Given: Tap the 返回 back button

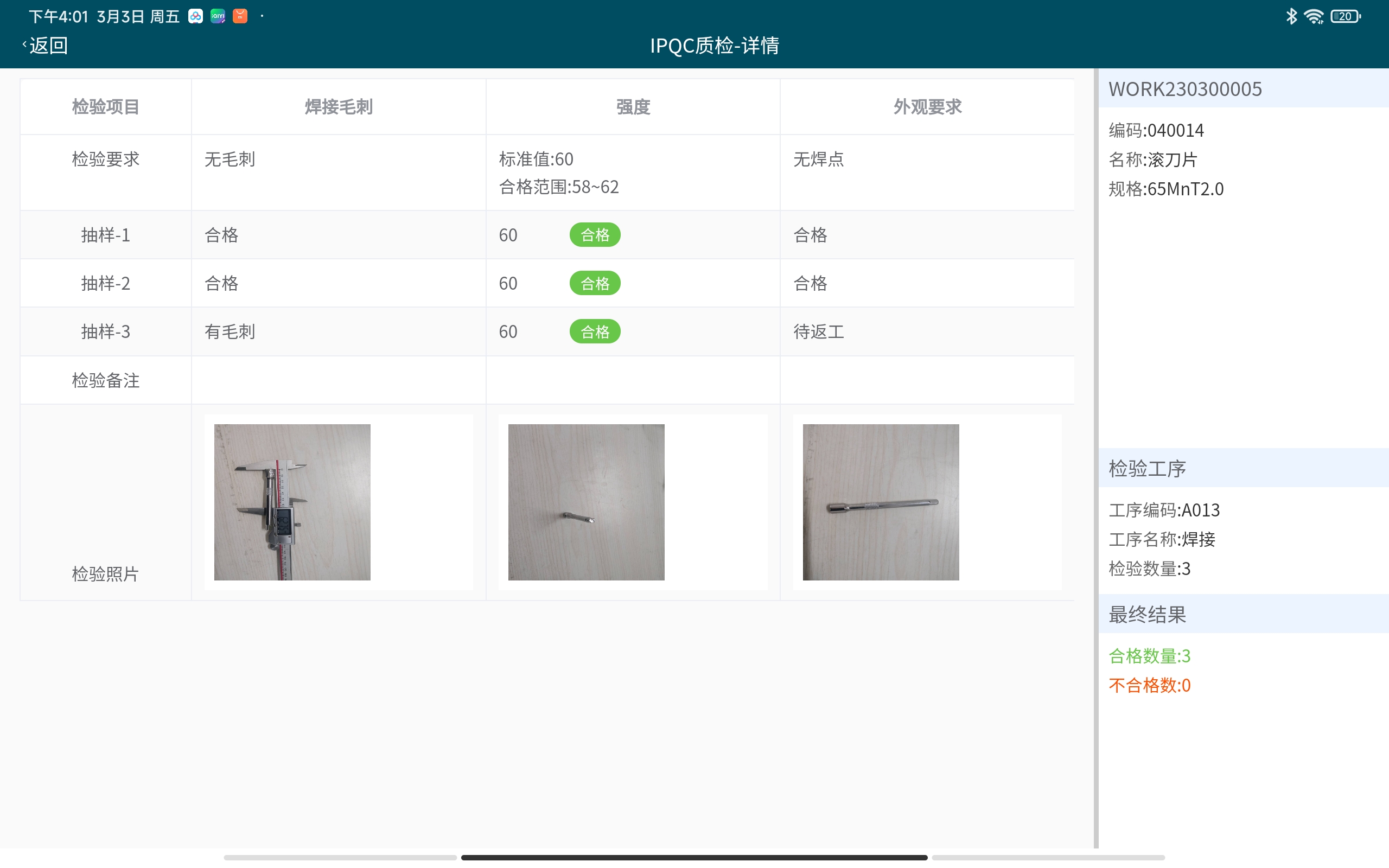Looking at the screenshot, I should (x=46, y=46).
